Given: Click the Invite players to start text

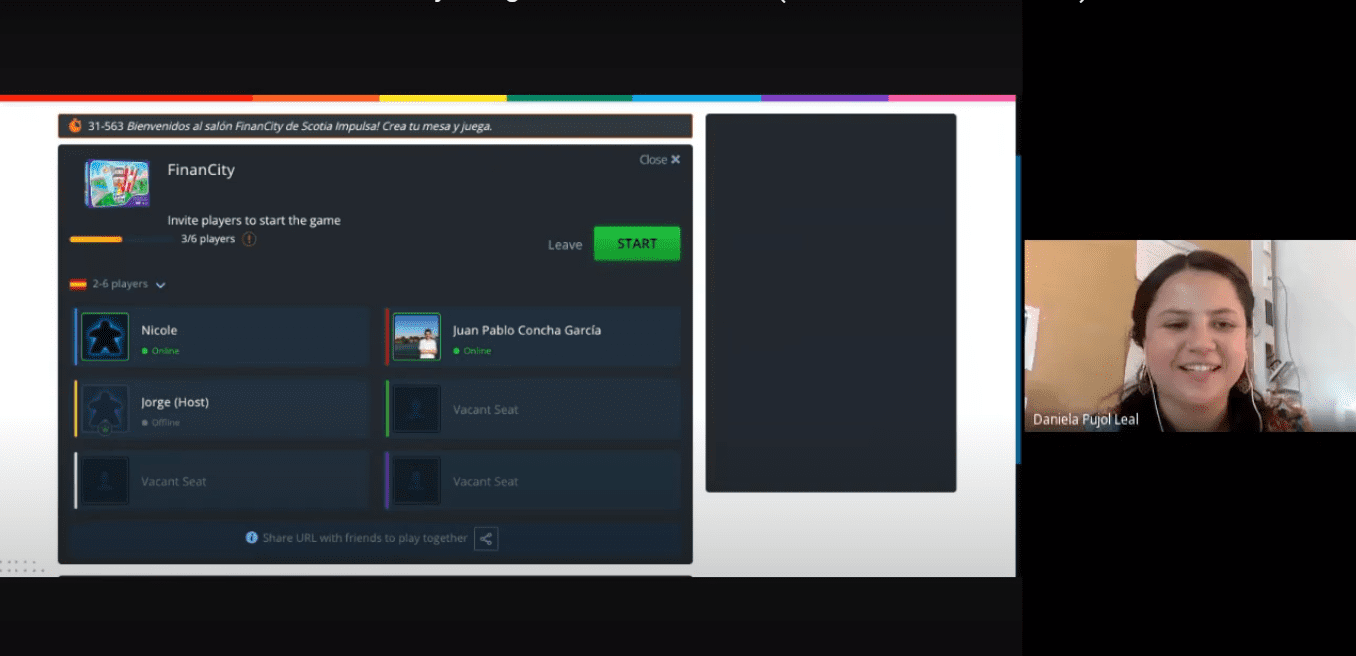Looking at the screenshot, I should click(254, 220).
